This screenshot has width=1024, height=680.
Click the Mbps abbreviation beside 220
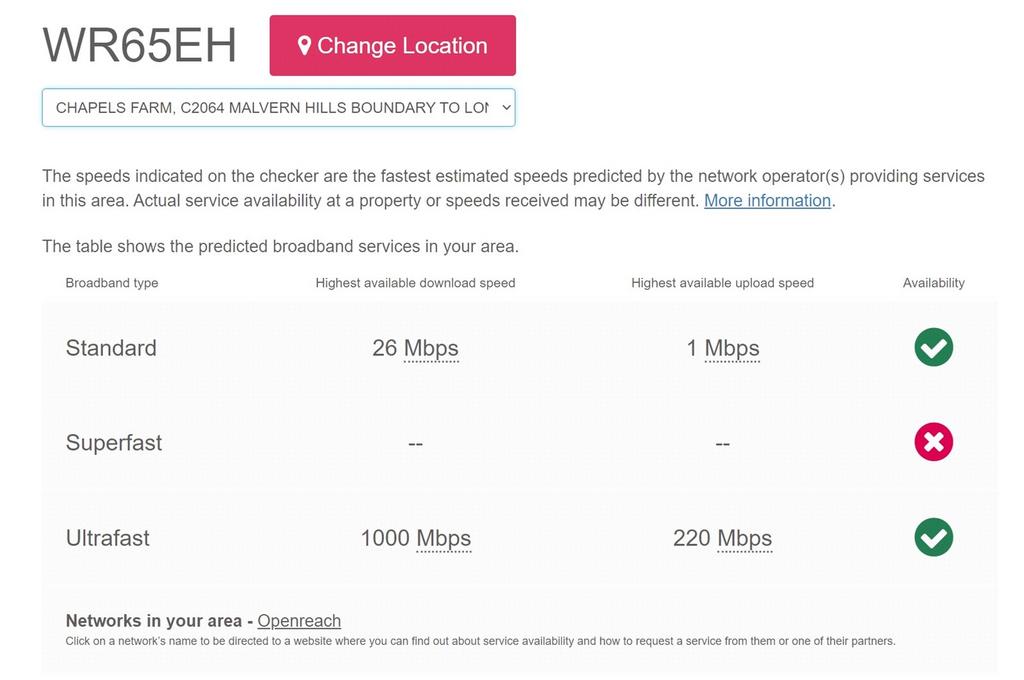pos(744,538)
